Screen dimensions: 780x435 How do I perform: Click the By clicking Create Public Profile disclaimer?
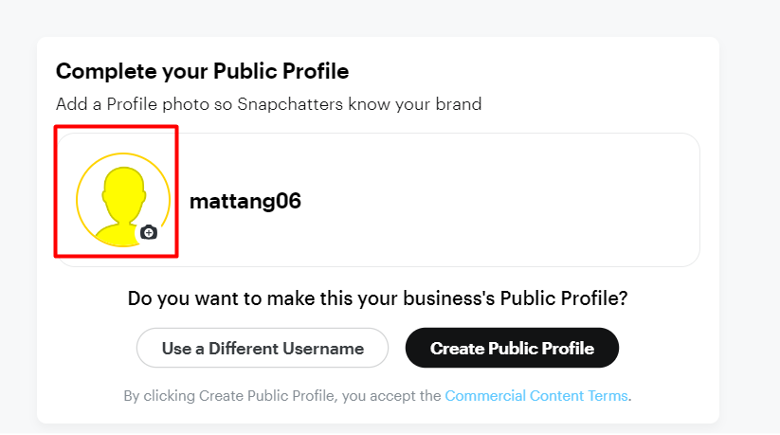378,396
